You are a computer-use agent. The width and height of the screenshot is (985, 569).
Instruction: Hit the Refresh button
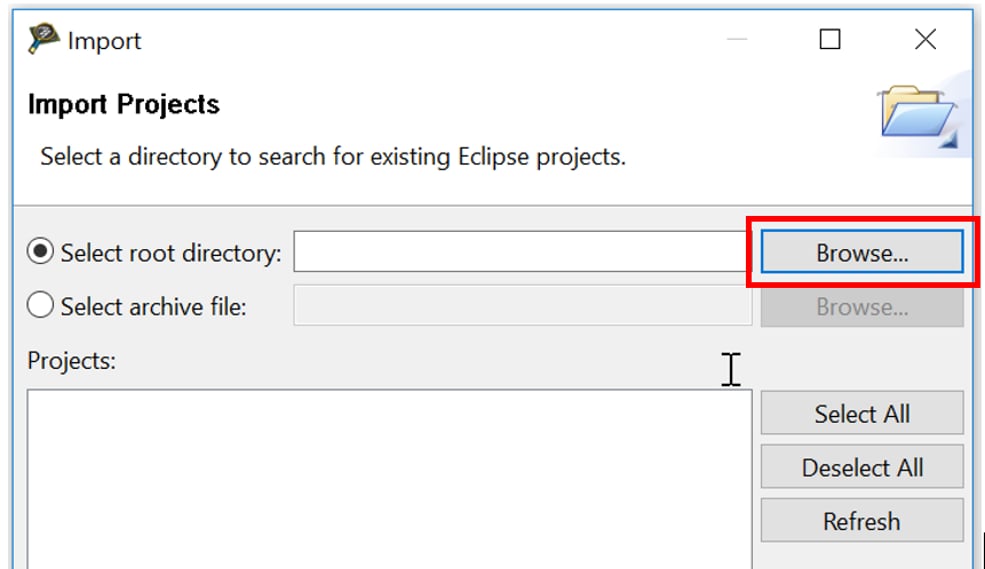coord(861,521)
